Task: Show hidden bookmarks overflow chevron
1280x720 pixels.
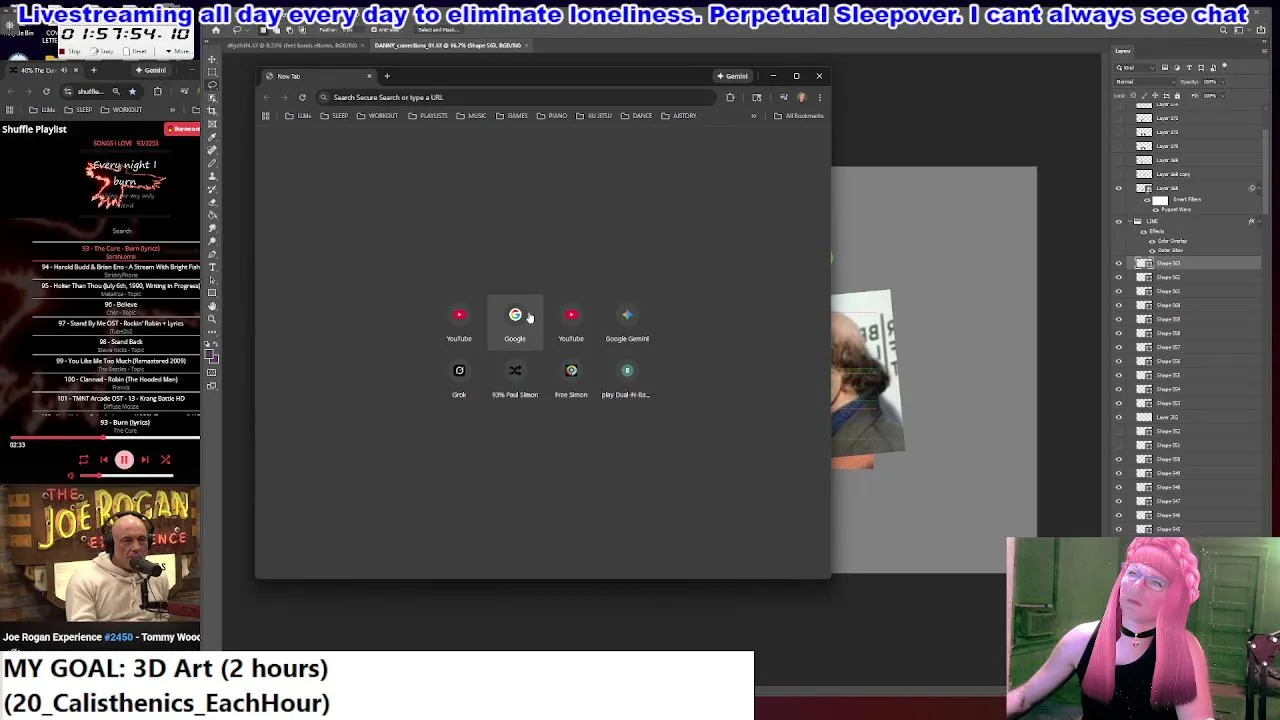Action: point(754,116)
